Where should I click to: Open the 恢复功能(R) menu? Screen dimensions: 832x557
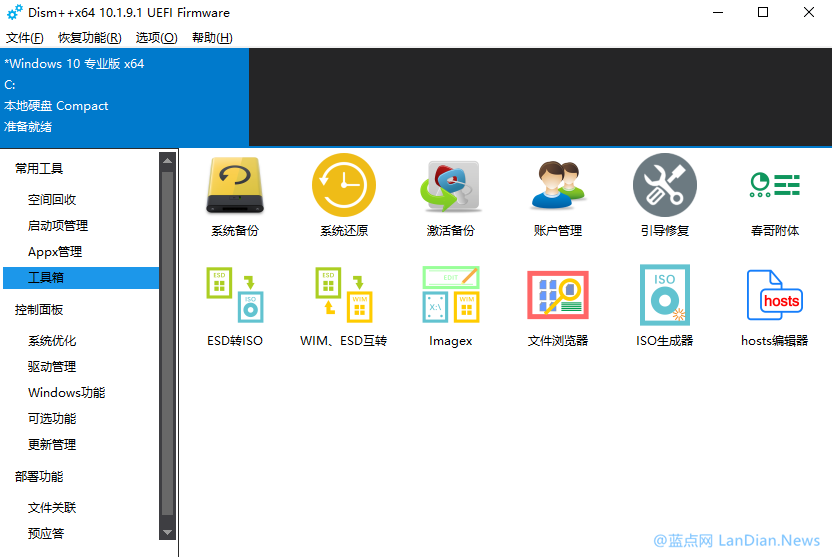[x=90, y=38]
